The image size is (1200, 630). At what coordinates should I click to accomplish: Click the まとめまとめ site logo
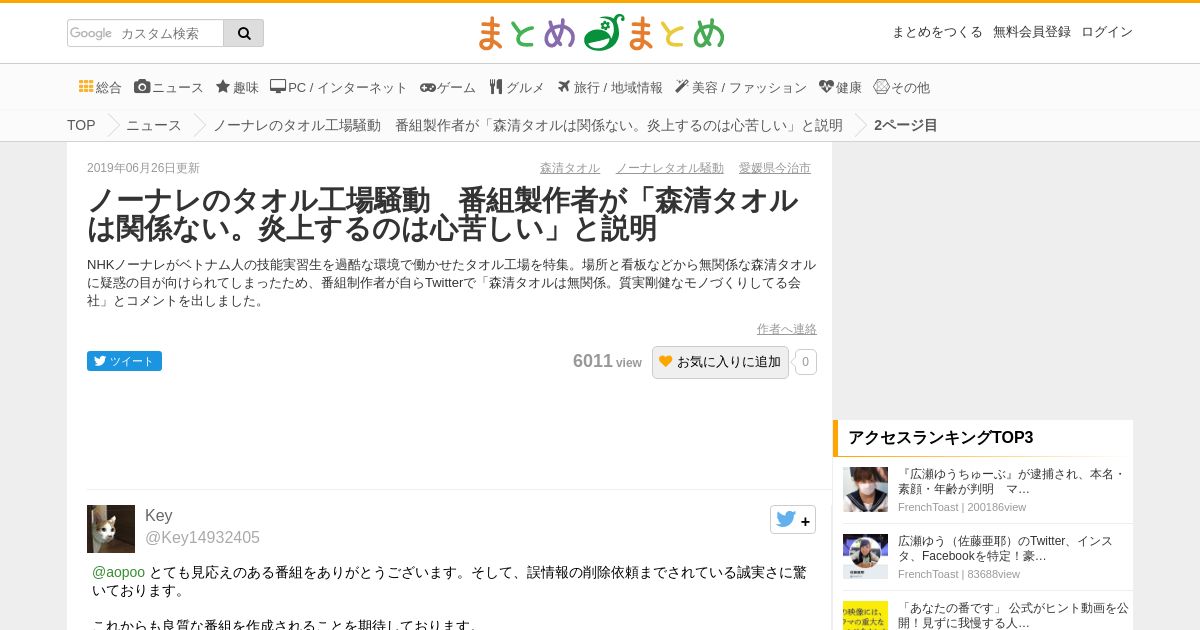click(600, 33)
